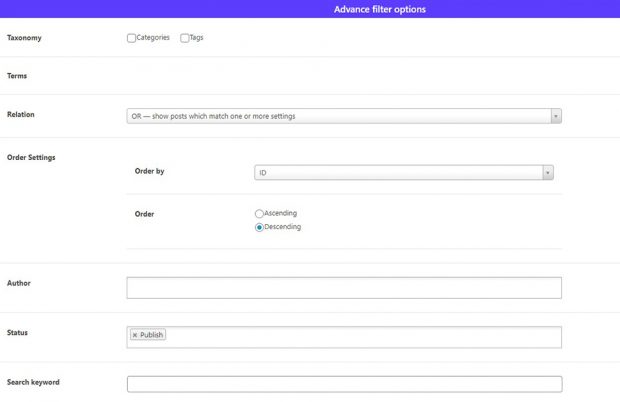This screenshot has width=620, height=402.
Task: Click the Search keyword field label
Action: coord(33,382)
